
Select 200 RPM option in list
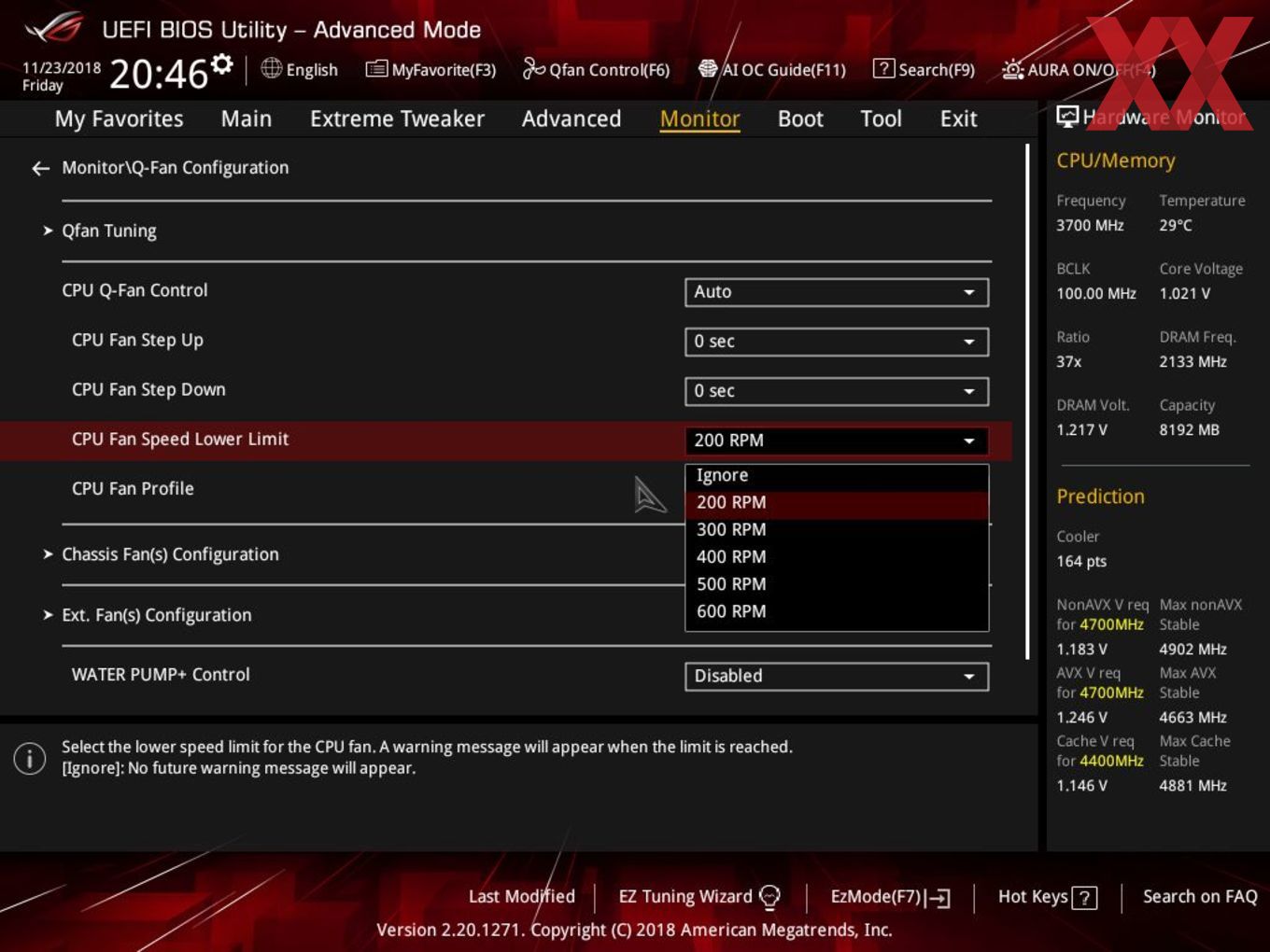837,503
